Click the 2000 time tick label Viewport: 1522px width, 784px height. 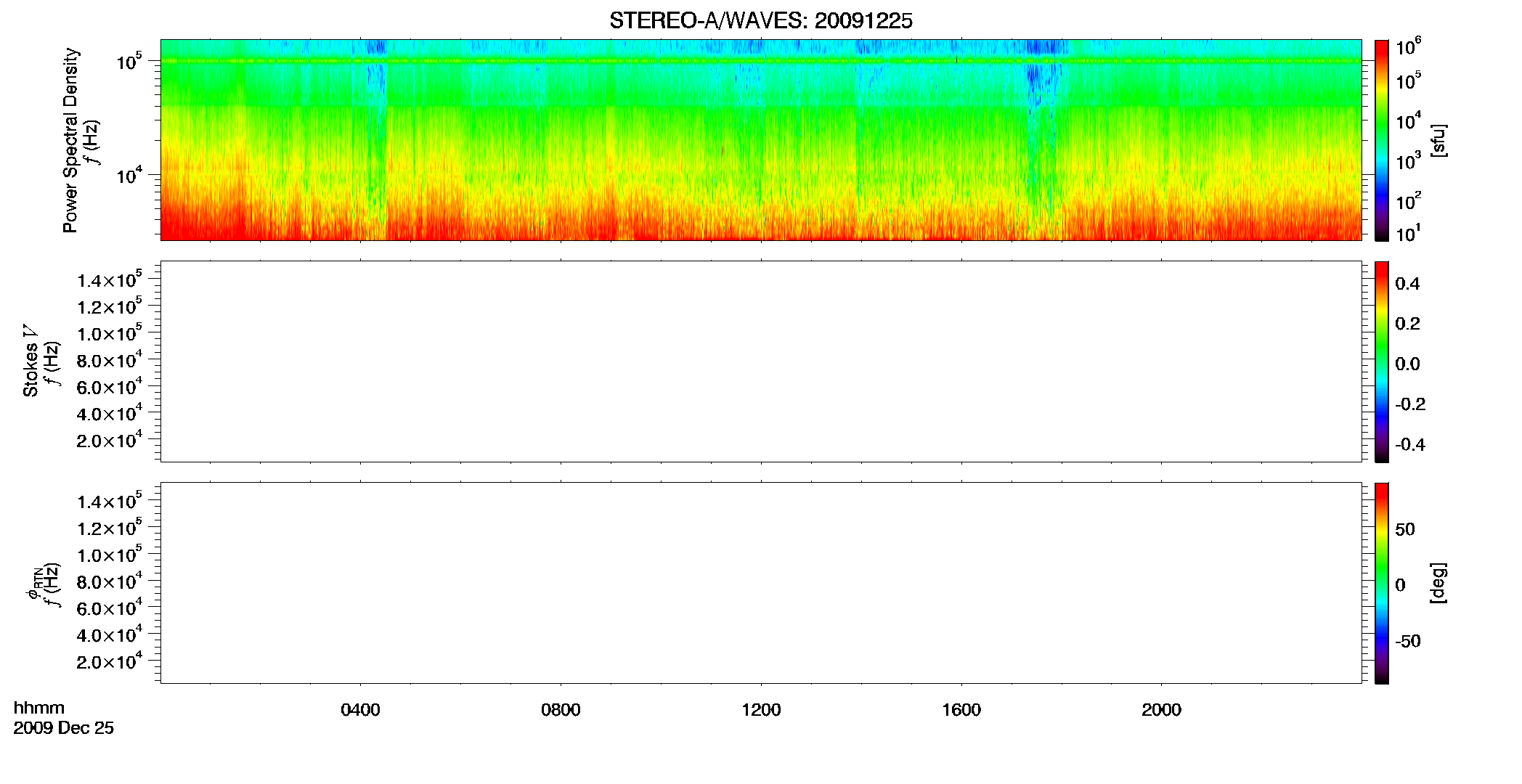tap(1161, 710)
